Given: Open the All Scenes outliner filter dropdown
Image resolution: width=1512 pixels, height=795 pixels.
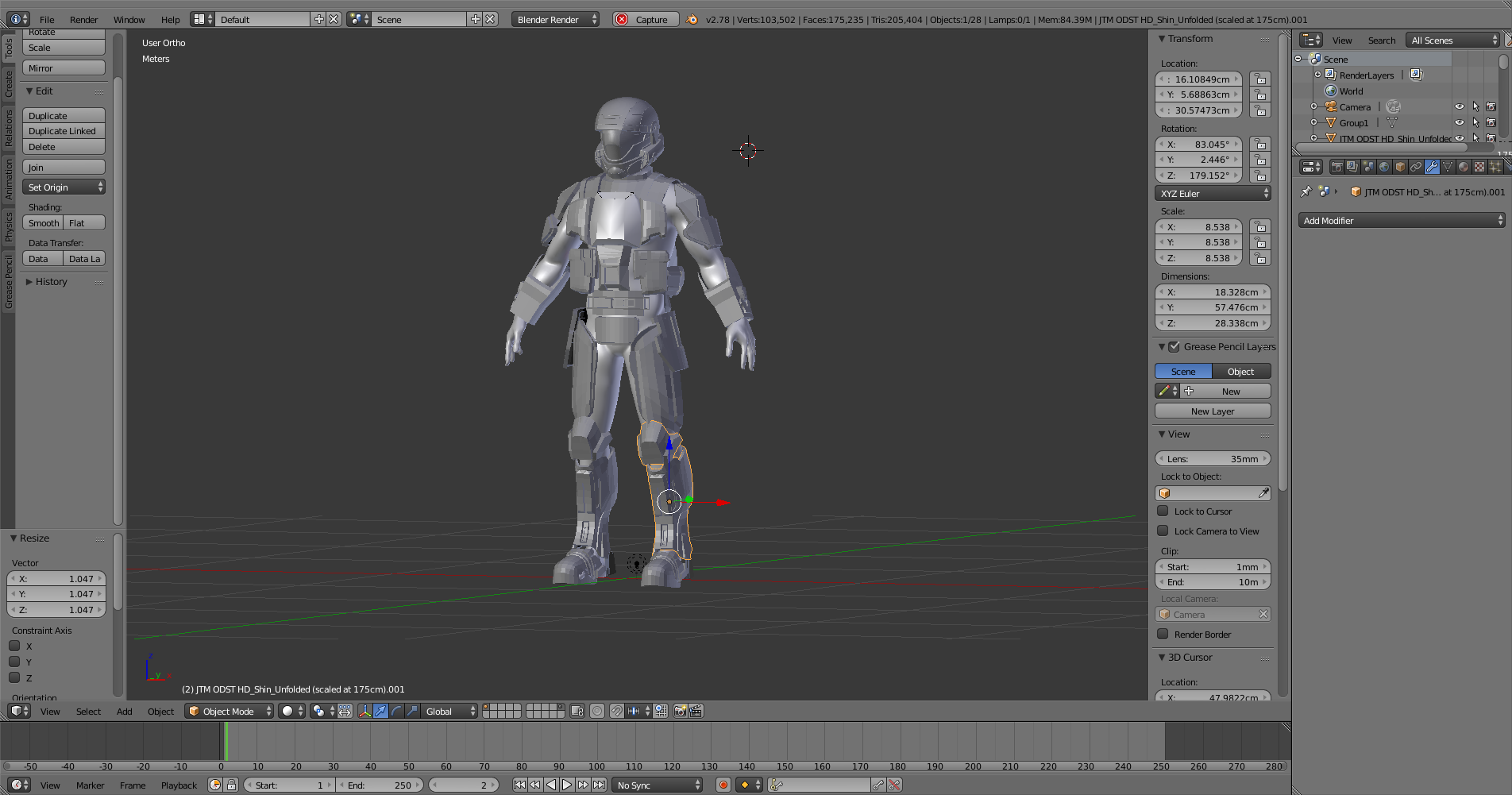Looking at the screenshot, I should coord(1452,40).
